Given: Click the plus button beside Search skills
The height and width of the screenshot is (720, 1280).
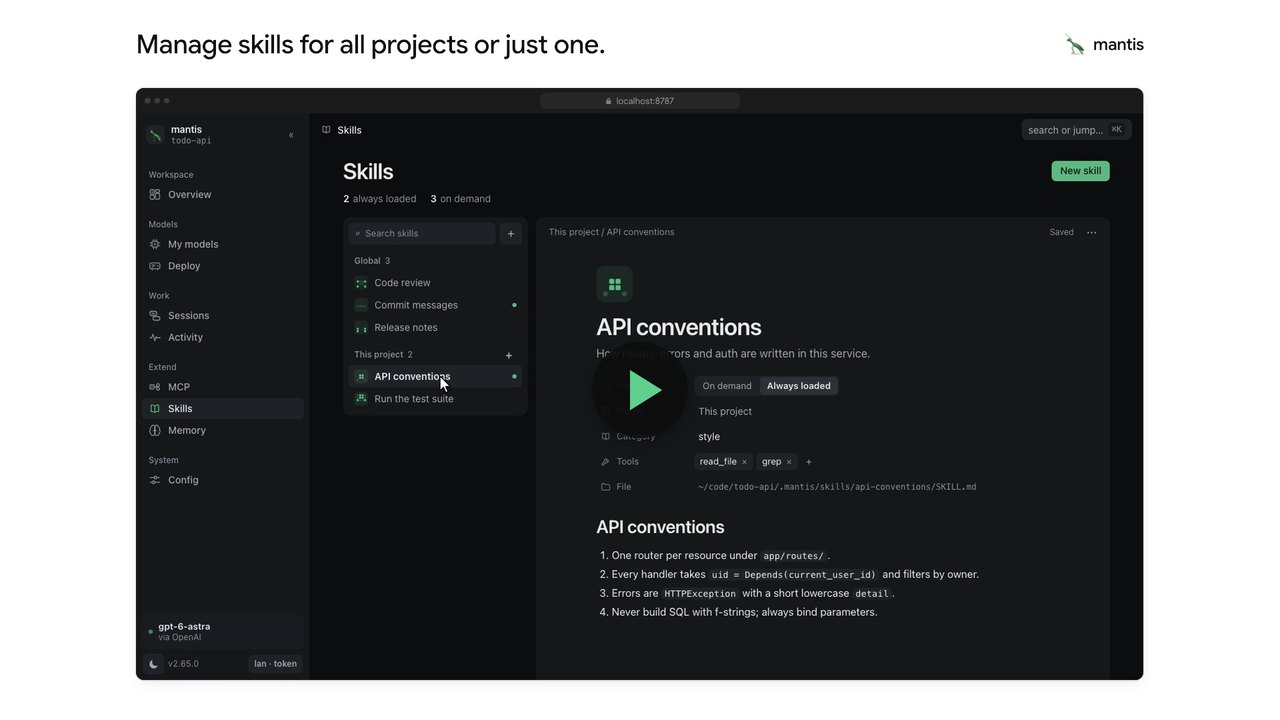Looking at the screenshot, I should click(x=511, y=233).
